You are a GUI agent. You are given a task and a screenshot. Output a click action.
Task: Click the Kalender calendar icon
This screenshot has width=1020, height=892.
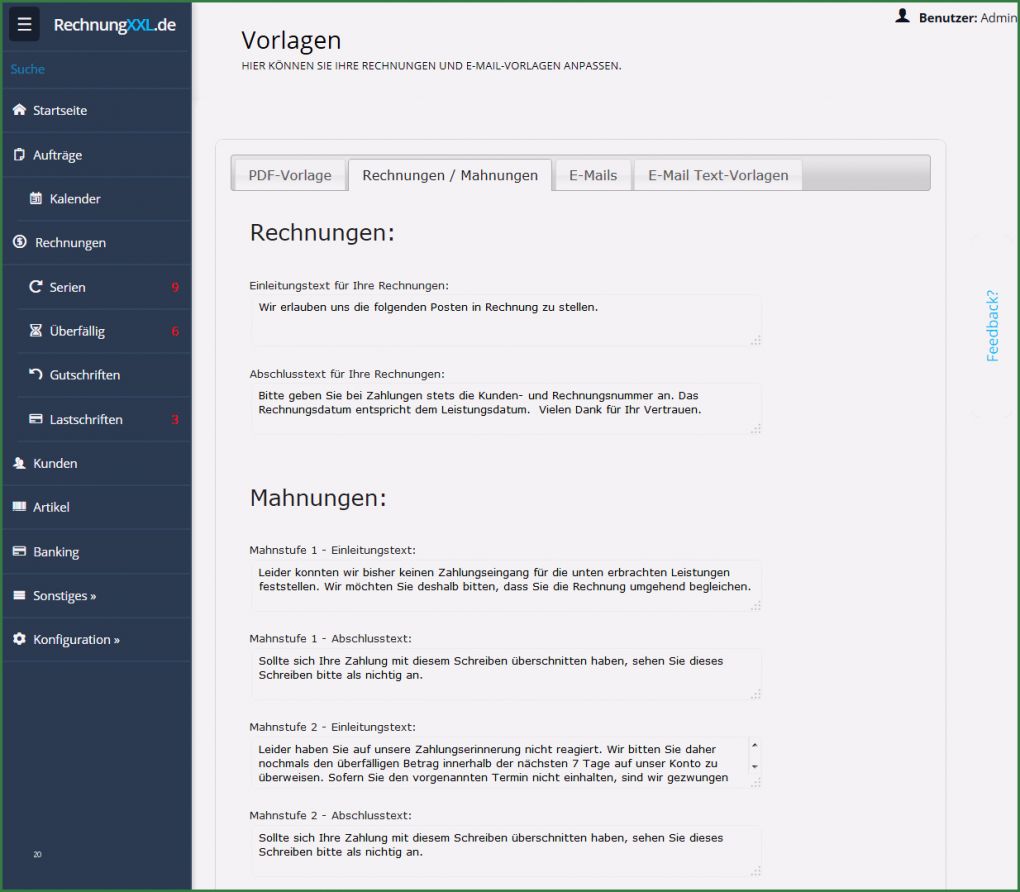(36, 199)
